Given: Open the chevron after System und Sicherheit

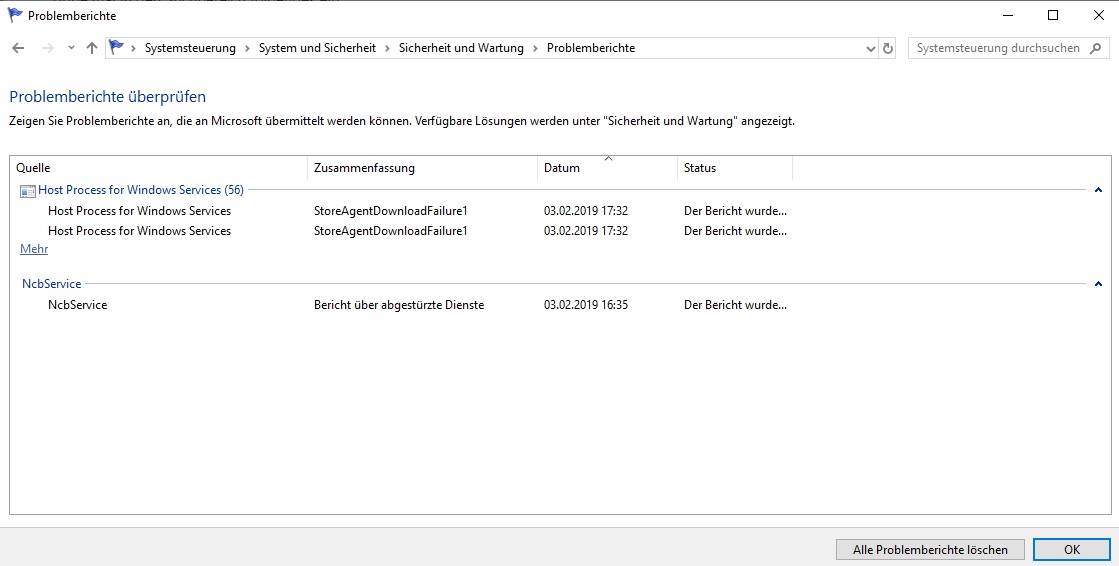Looking at the screenshot, I should click(x=388, y=48).
